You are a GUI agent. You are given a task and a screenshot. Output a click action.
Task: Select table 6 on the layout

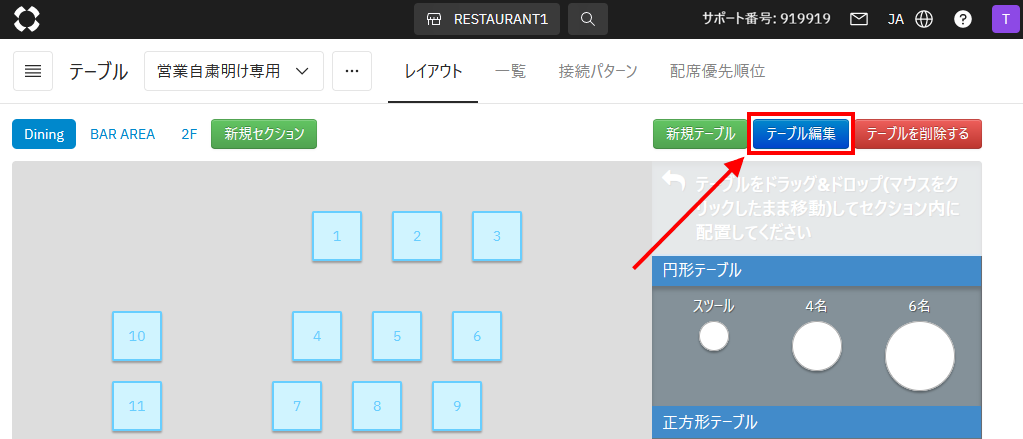coord(477,336)
